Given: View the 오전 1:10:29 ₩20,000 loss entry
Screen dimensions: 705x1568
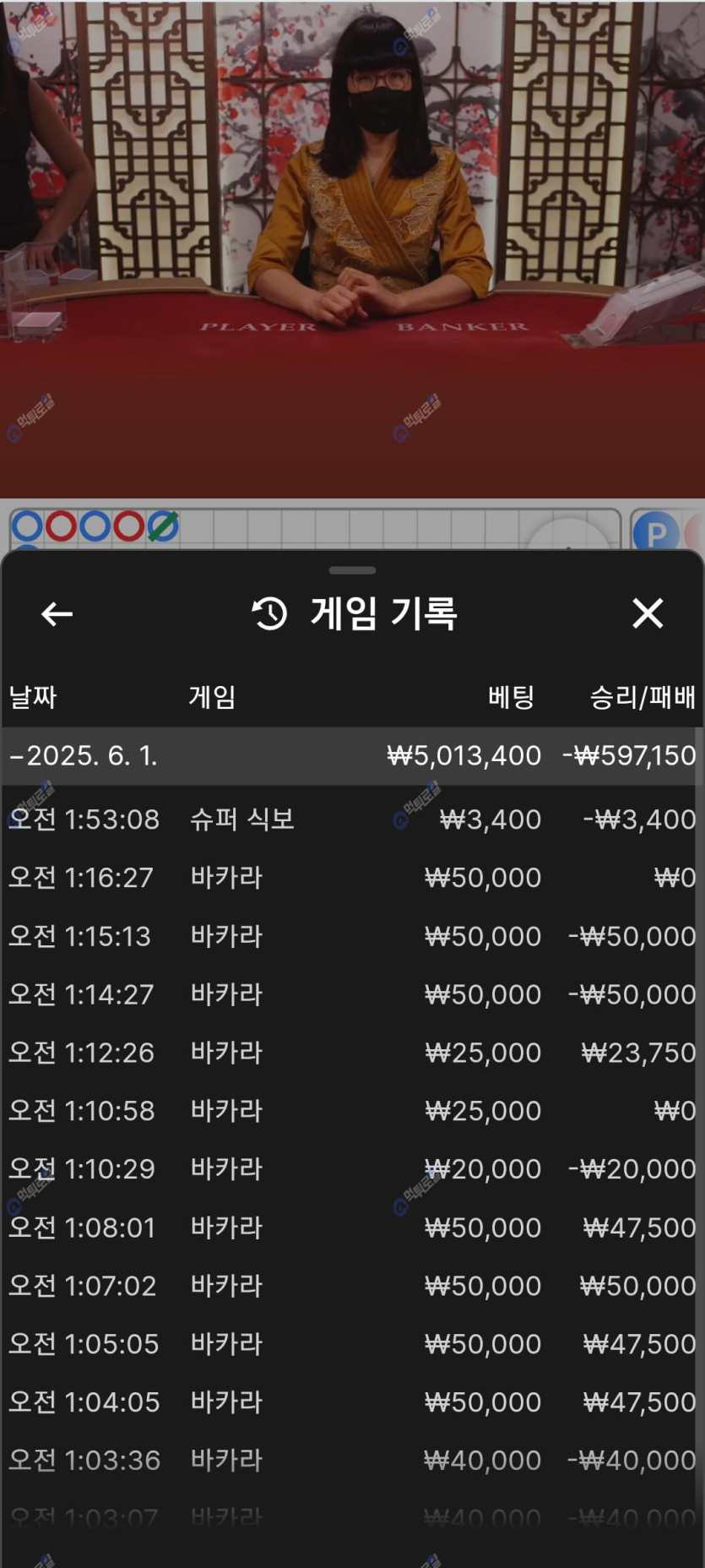Looking at the screenshot, I should (x=352, y=1169).
